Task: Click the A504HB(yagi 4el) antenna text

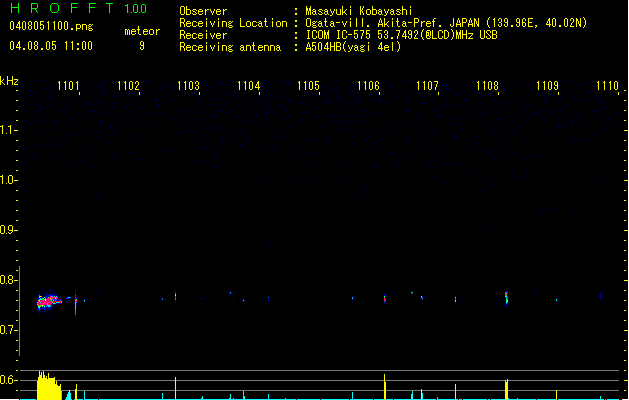Action: coord(353,47)
